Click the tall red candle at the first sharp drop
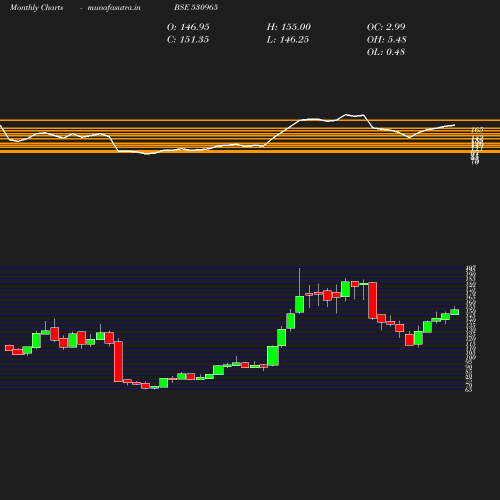Viewport: 500px width, 500px height. [118, 361]
